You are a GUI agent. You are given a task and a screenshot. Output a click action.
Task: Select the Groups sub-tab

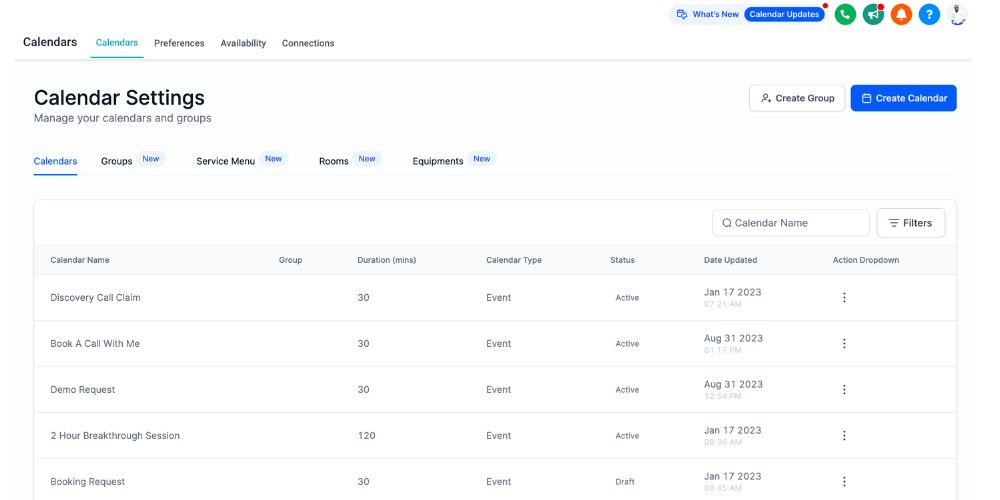(117, 161)
